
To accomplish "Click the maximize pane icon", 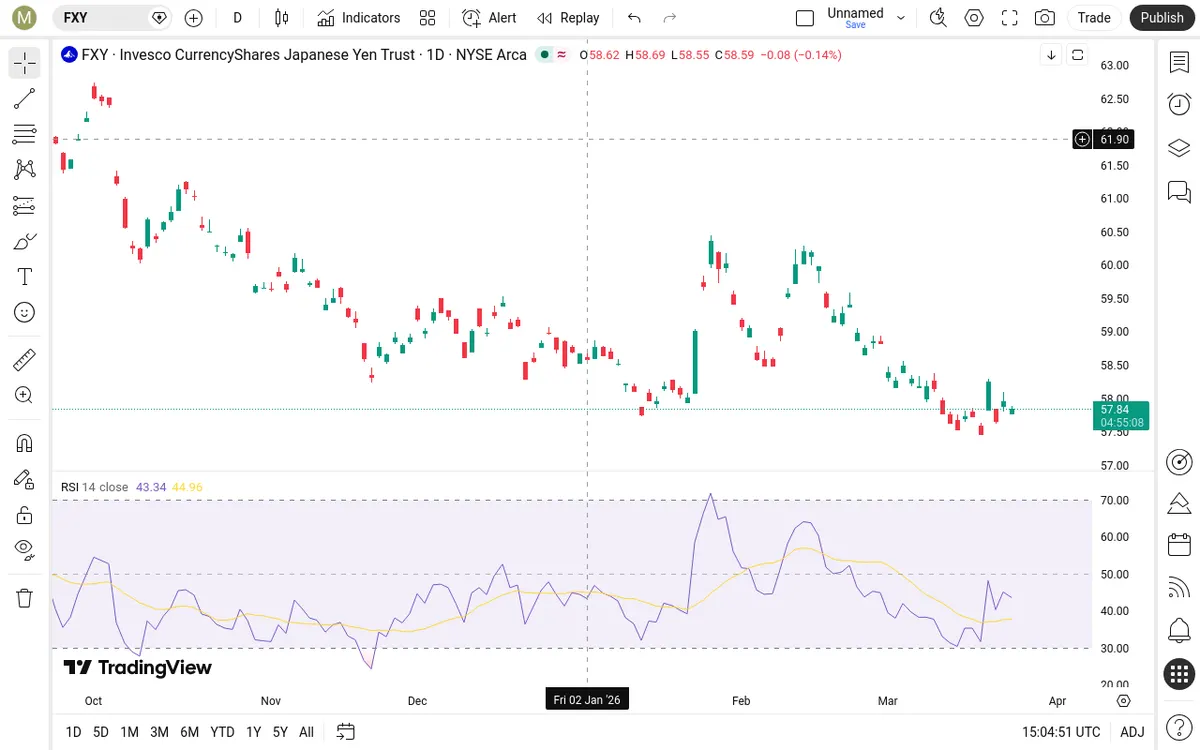I will [x=1077, y=55].
